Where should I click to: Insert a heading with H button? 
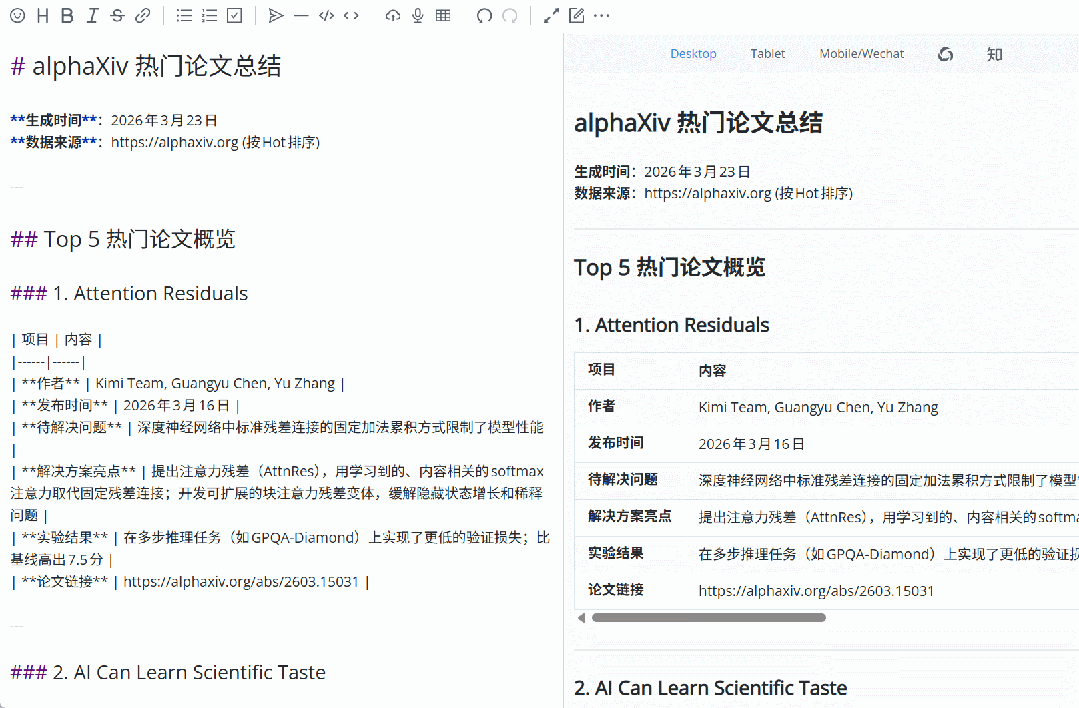click(42, 15)
